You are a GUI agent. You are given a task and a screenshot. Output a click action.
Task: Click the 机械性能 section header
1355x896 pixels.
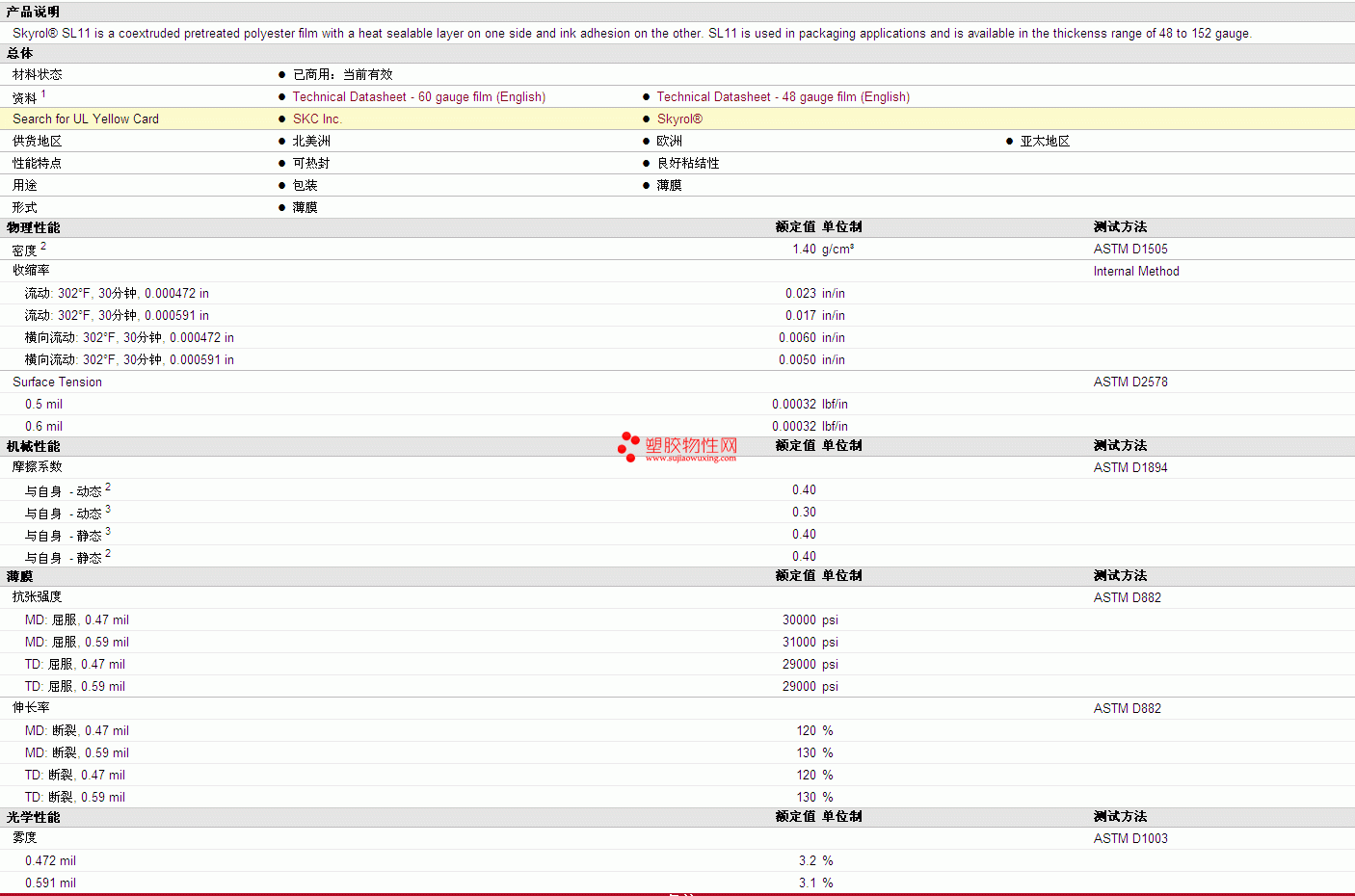(33, 446)
